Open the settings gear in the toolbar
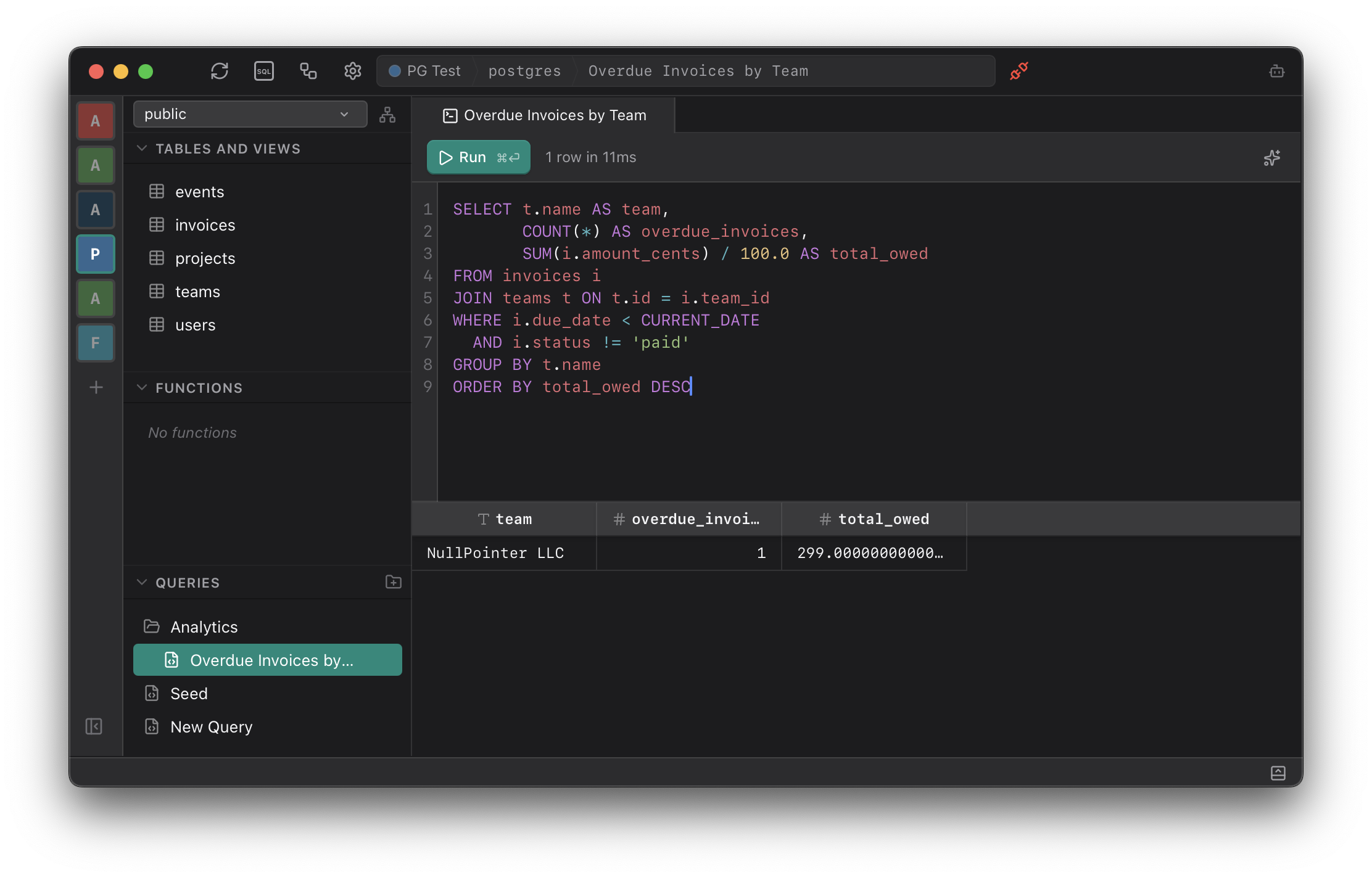 352,71
